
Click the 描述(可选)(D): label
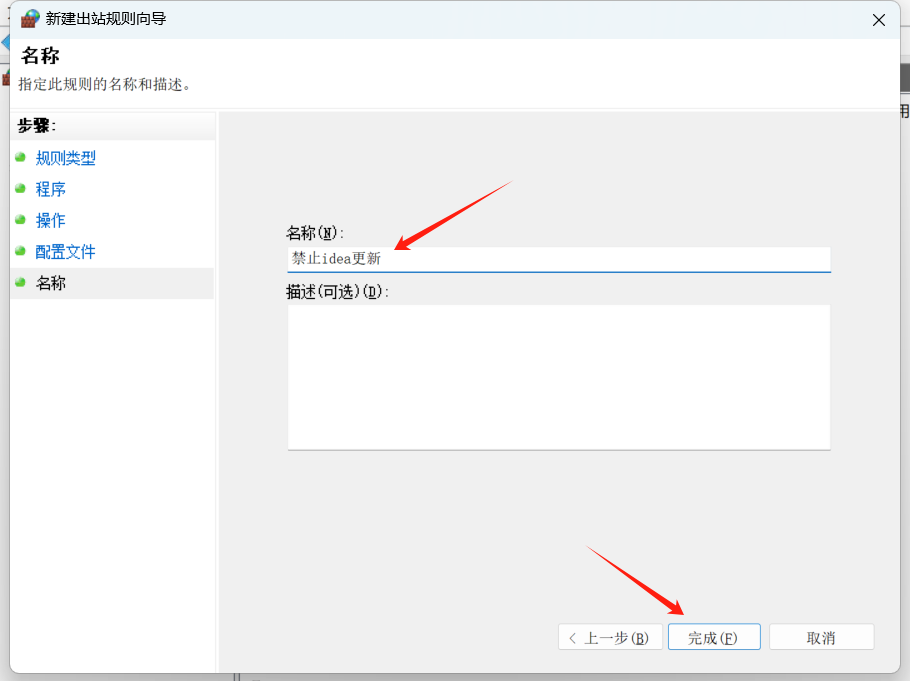point(337,292)
